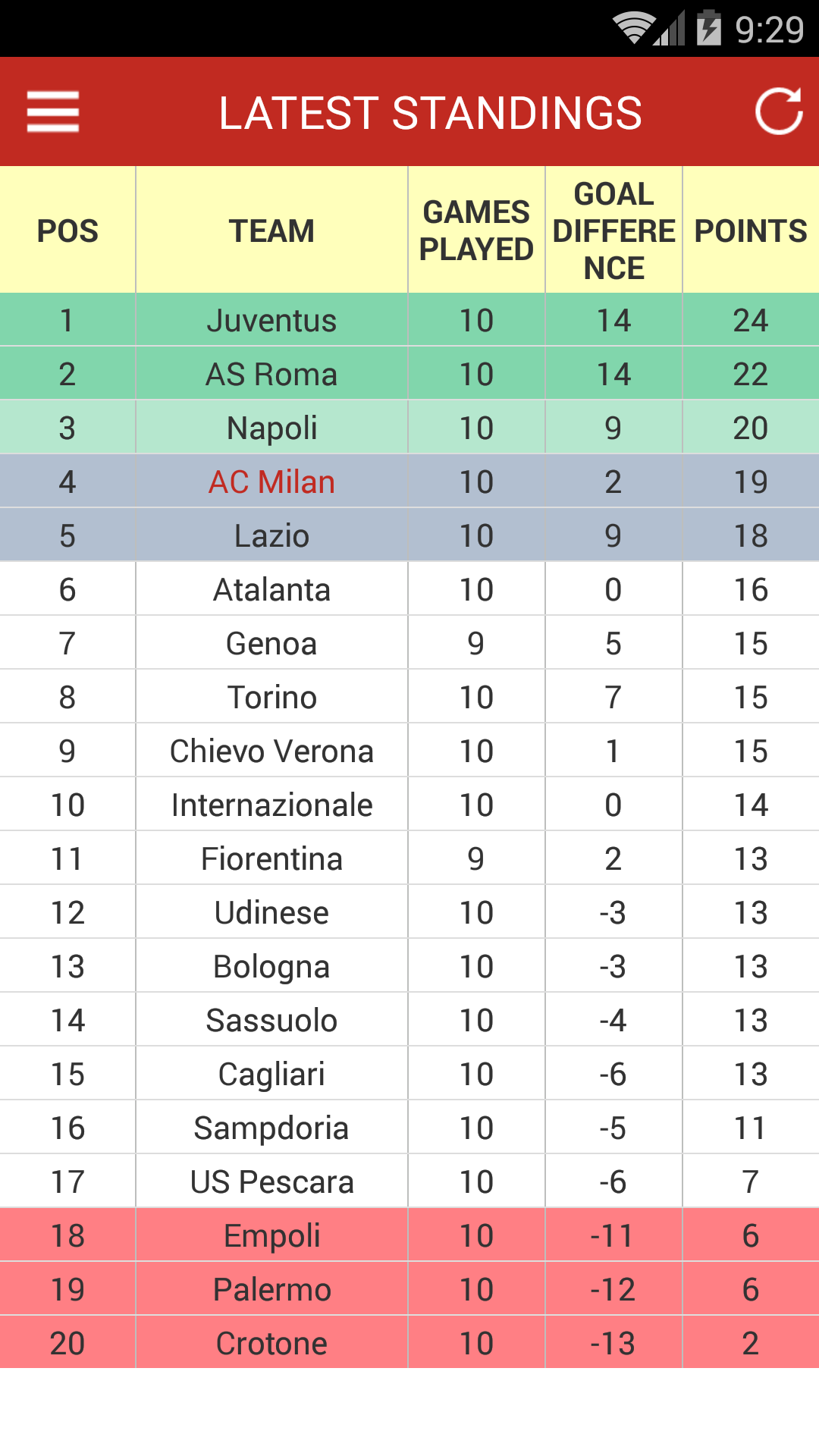Click the GOAL DIFFERENCE column header
The width and height of the screenshot is (819, 1456).
coord(613,231)
